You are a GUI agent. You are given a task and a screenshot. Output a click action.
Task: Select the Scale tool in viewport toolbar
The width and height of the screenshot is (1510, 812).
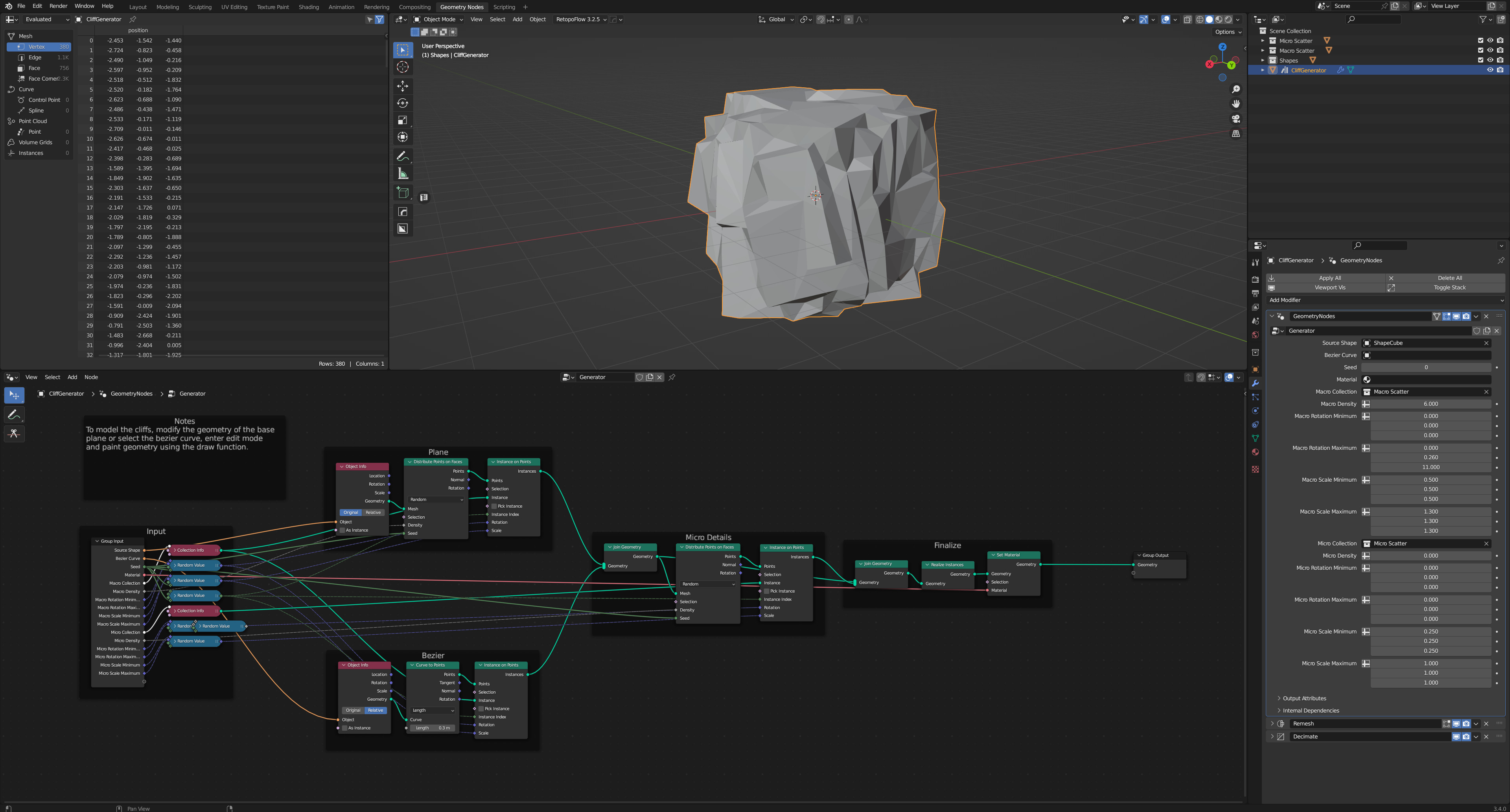403,120
